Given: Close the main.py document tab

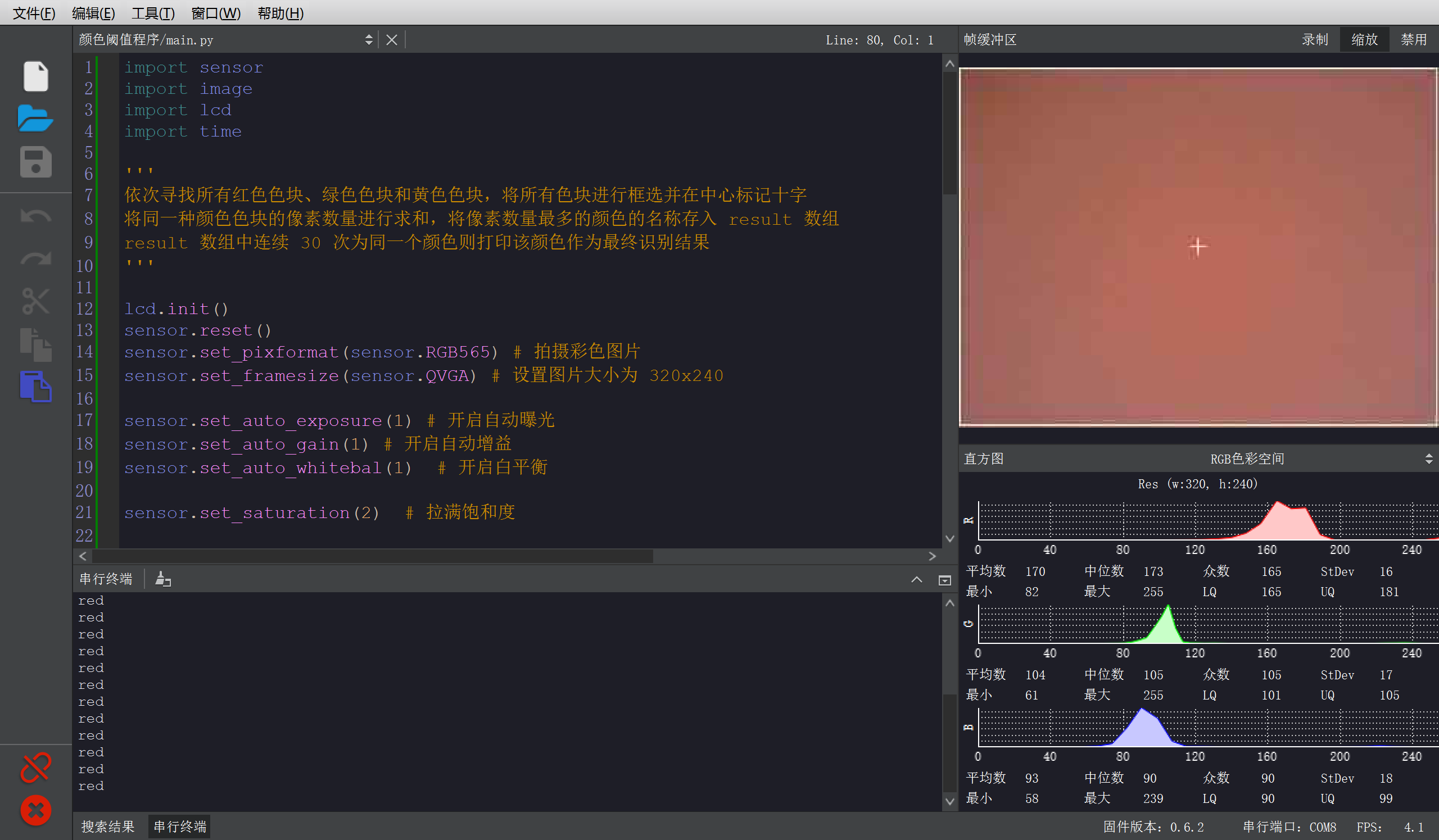Looking at the screenshot, I should (392, 40).
